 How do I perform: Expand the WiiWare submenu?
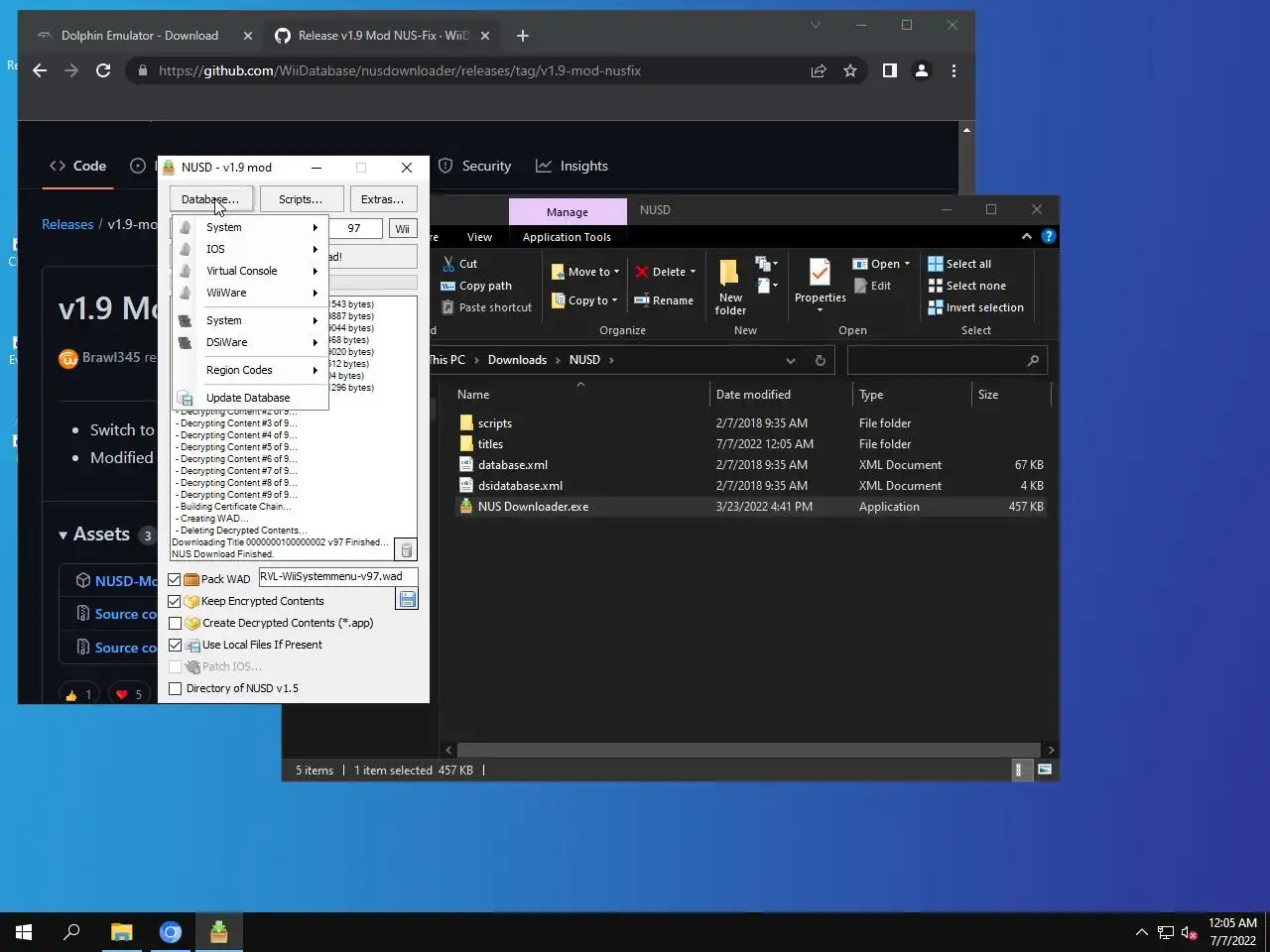pos(249,293)
